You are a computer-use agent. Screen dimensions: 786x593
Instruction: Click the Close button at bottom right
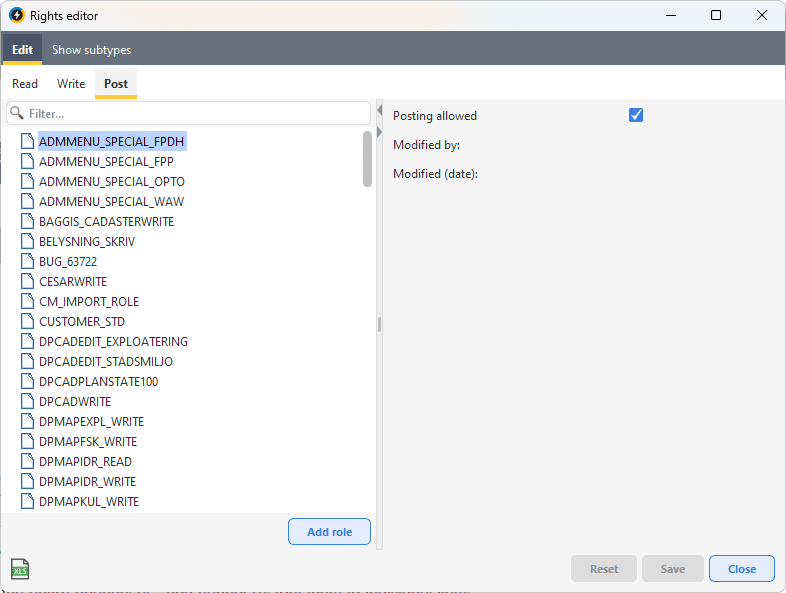pyautogui.click(x=741, y=569)
